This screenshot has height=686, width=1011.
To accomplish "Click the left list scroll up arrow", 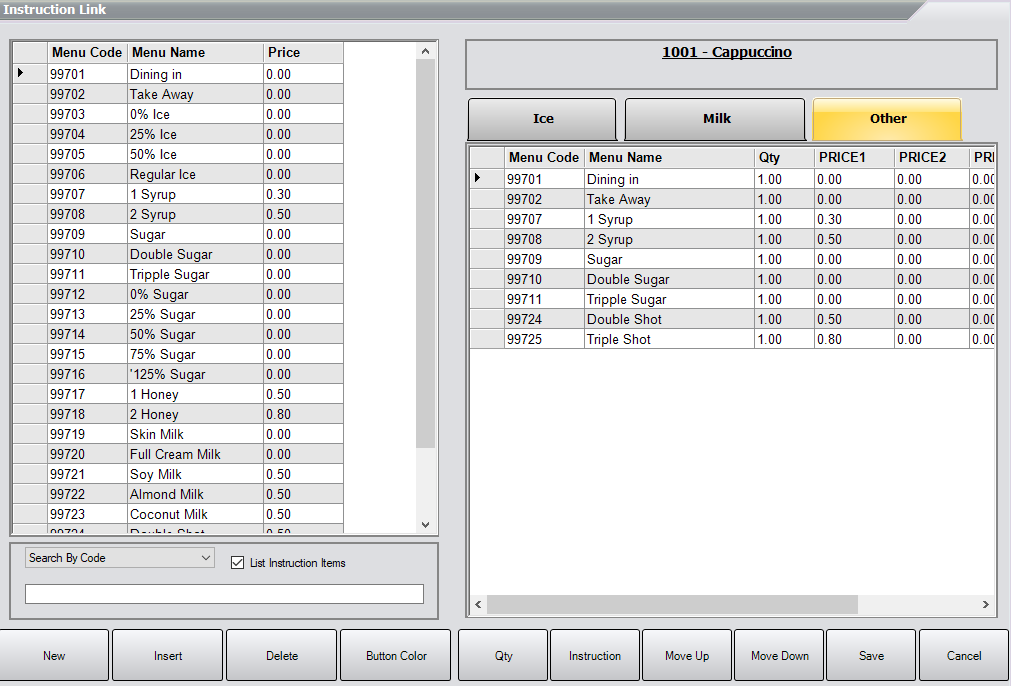I will (425, 51).
